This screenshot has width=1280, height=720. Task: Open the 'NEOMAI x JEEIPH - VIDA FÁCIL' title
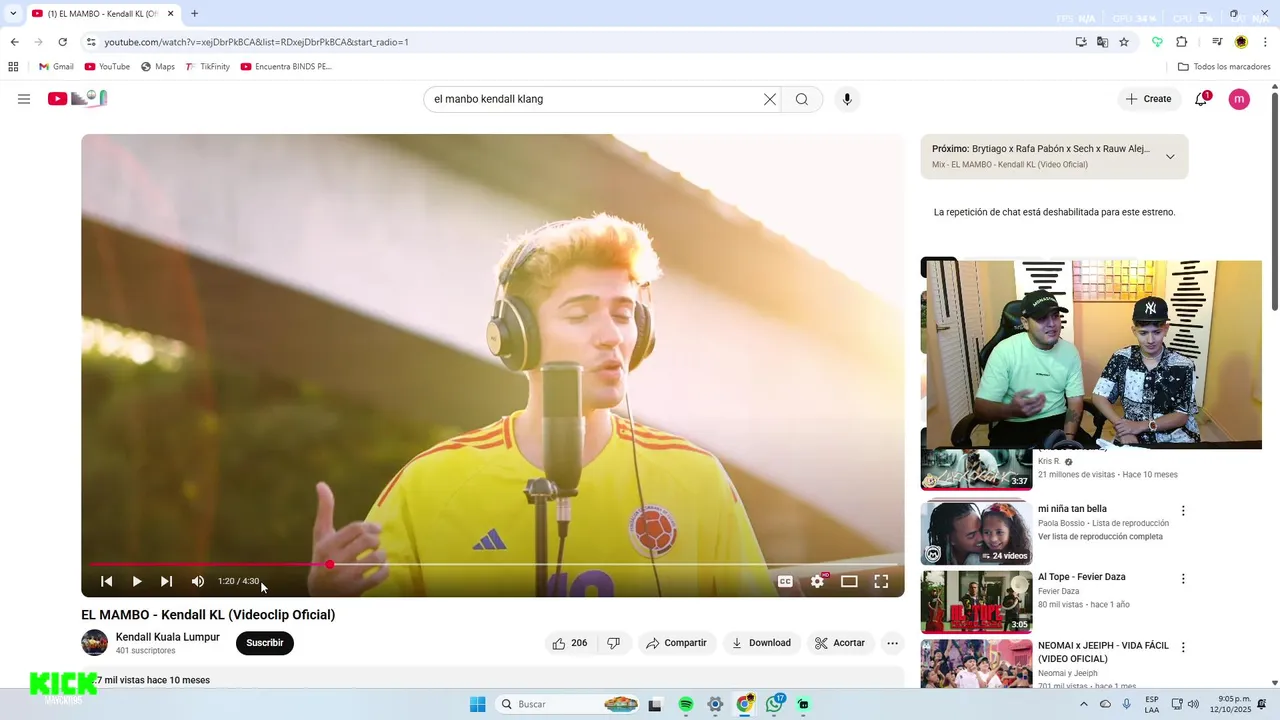(1103, 652)
